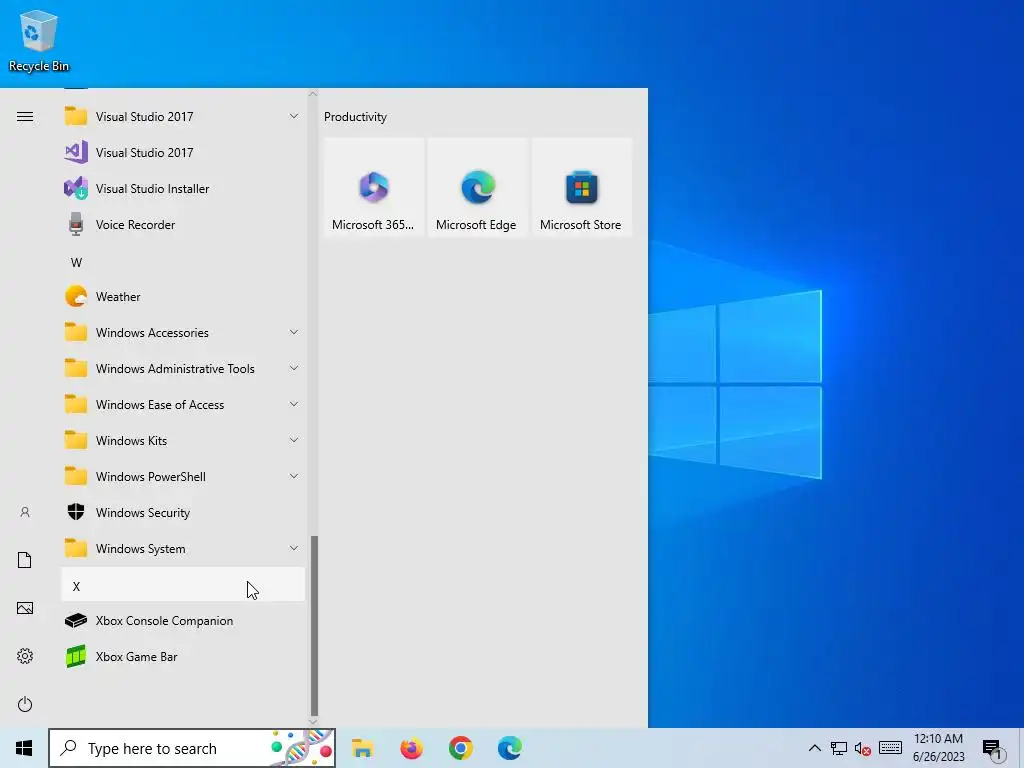Click the Windows PowerShell folder label

pos(151,477)
